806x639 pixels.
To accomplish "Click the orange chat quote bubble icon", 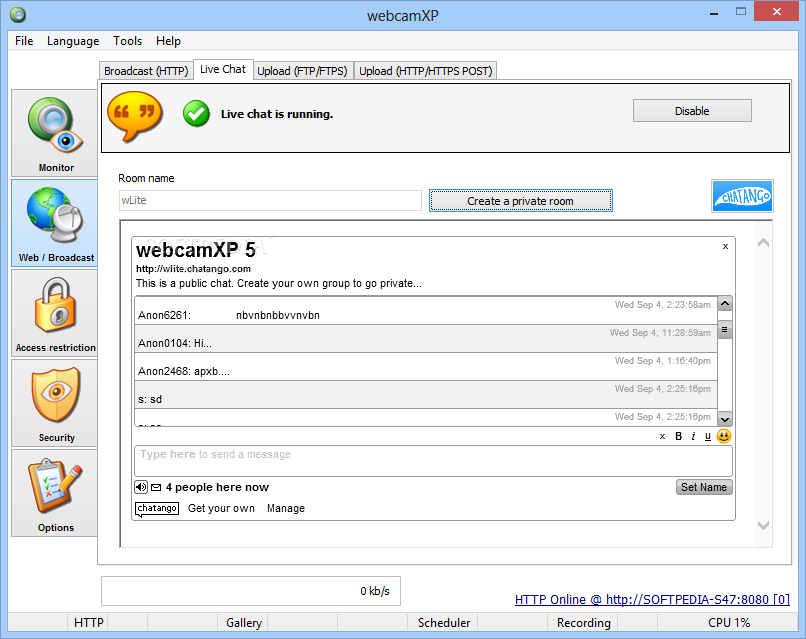I will coord(134,116).
